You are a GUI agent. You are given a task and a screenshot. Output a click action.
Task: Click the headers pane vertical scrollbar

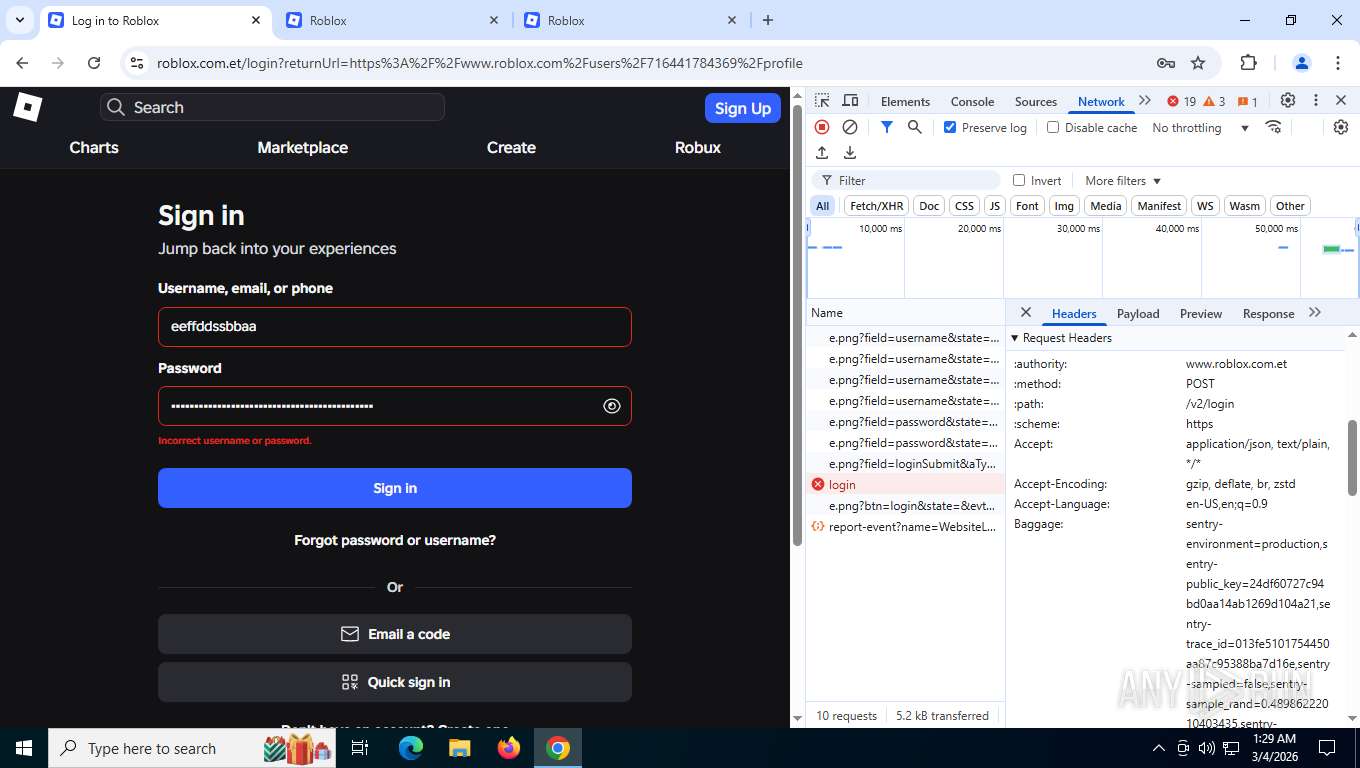(x=1353, y=458)
